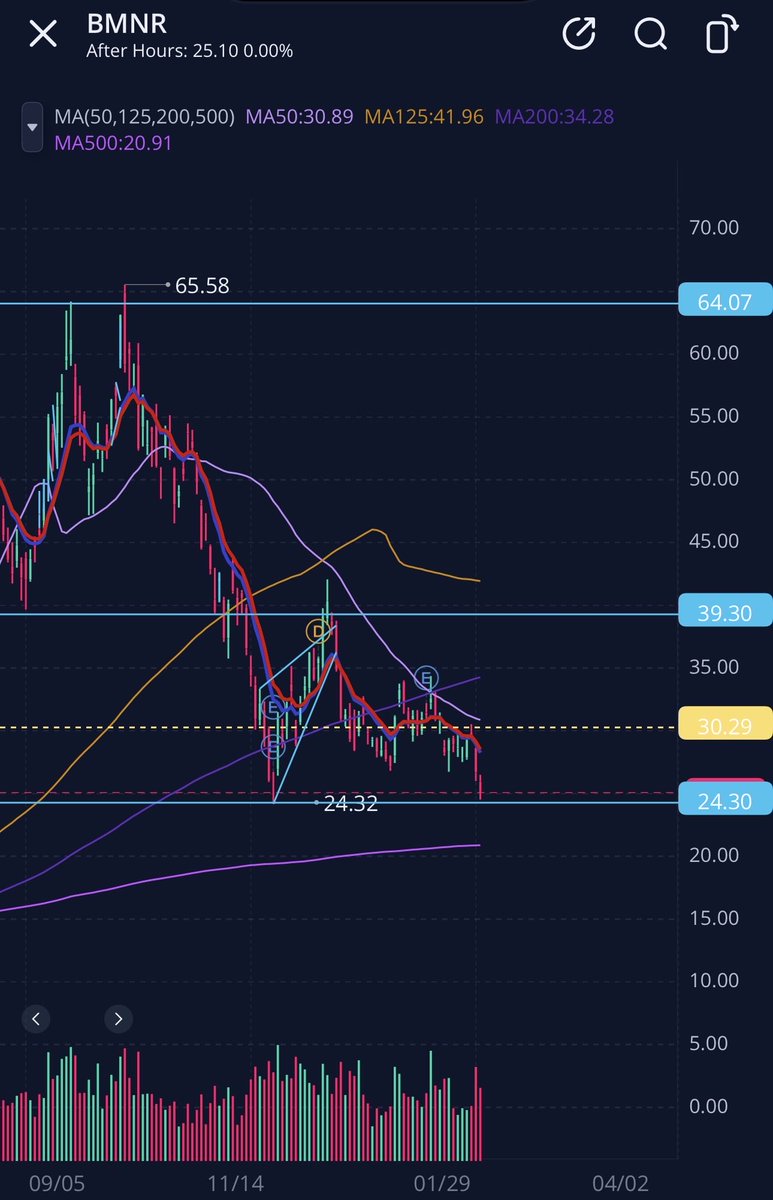Click the After Hours: 25.10 0.00% text

pyautogui.click(x=189, y=50)
